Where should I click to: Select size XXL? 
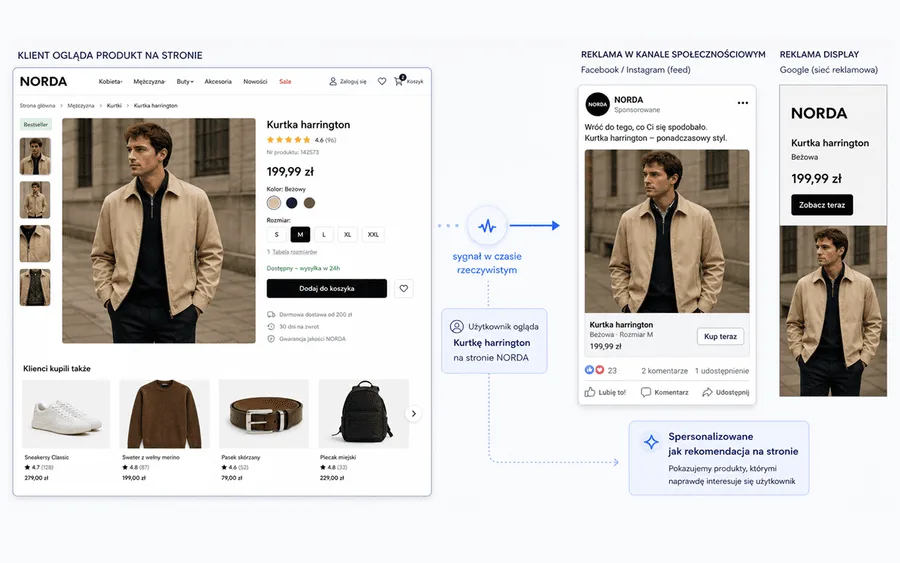tap(373, 234)
